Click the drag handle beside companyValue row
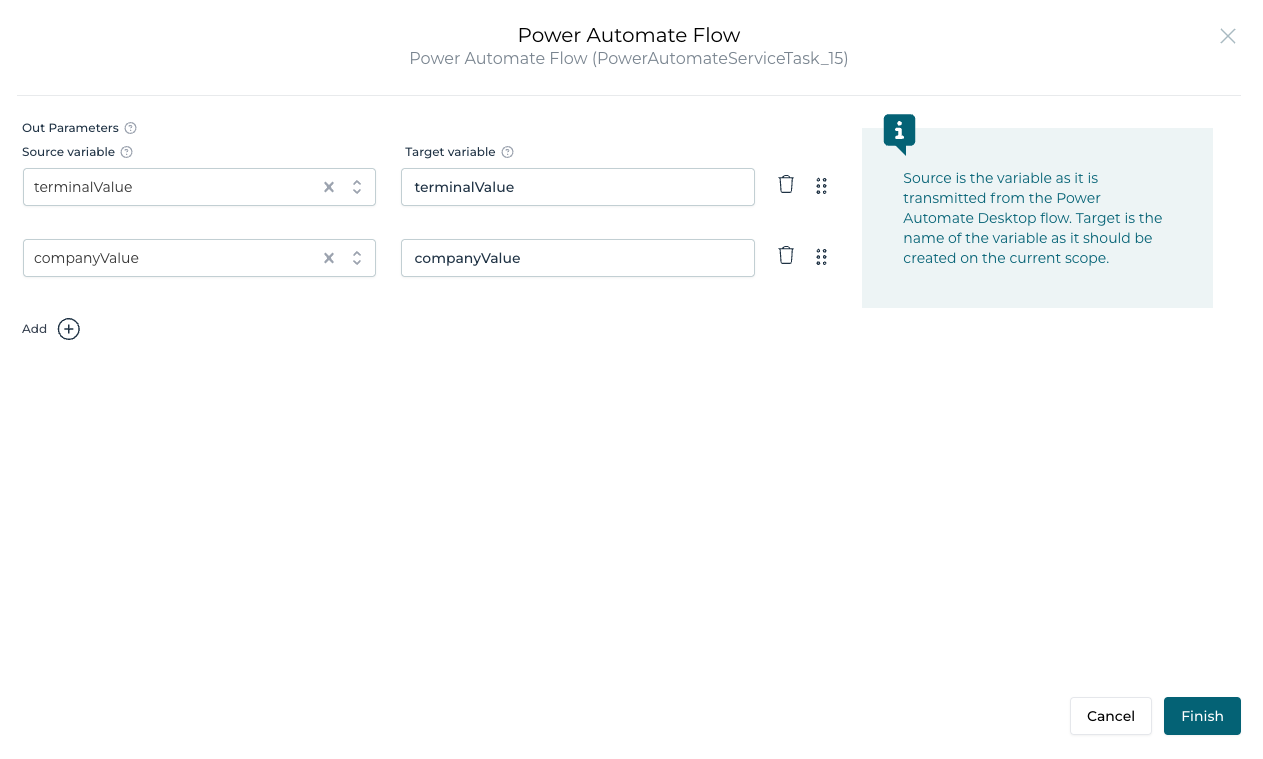The width and height of the screenshot is (1263, 759). pyautogui.click(x=821, y=257)
